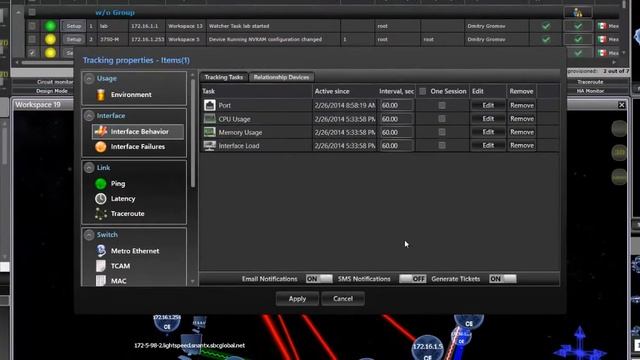The width and height of the screenshot is (640, 360).
Task: Remove the Port task
Action: pos(522,105)
